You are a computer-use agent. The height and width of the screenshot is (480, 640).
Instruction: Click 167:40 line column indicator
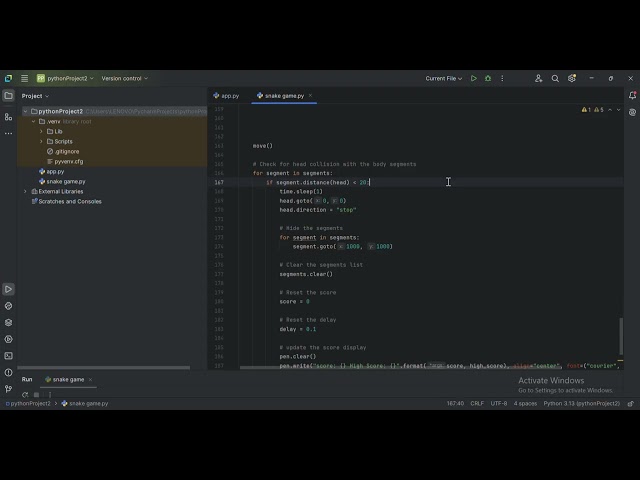(x=455, y=404)
